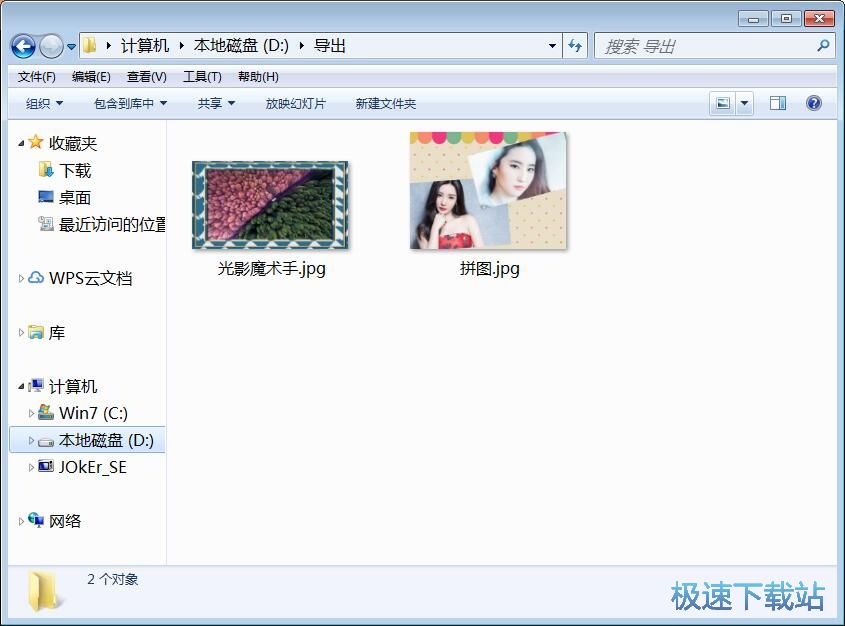Image resolution: width=845 pixels, height=626 pixels.
Task: Click the 拼图.jpg file name
Action: tap(489, 268)
